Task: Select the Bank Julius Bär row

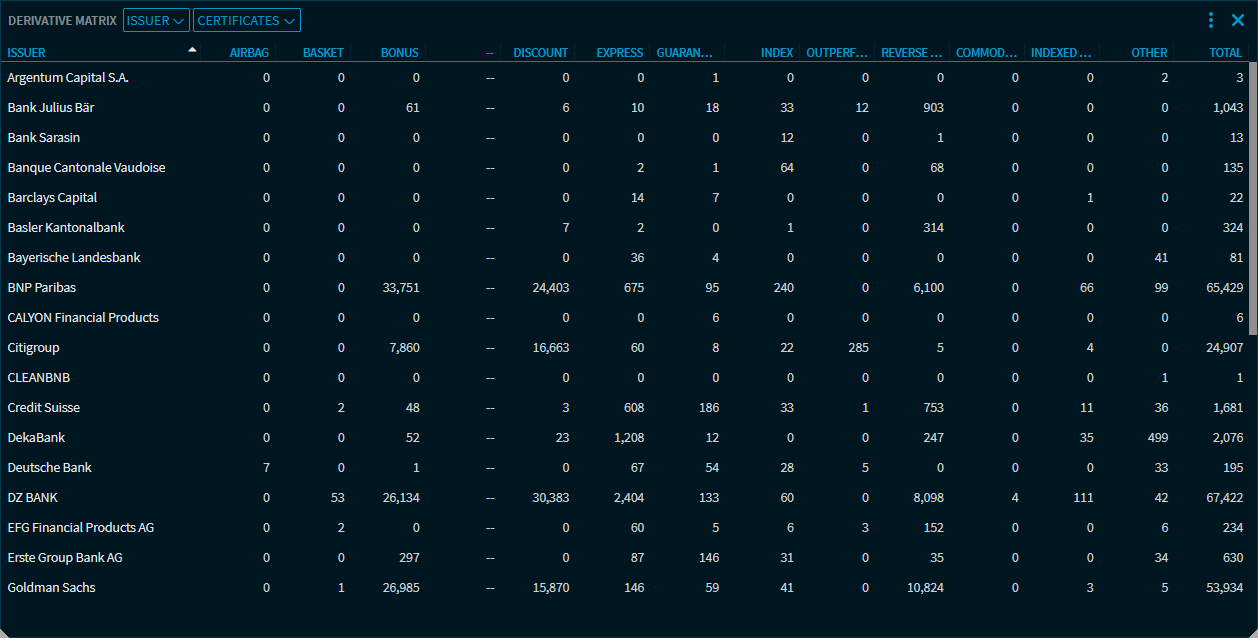Action: (x=51, y=108)
